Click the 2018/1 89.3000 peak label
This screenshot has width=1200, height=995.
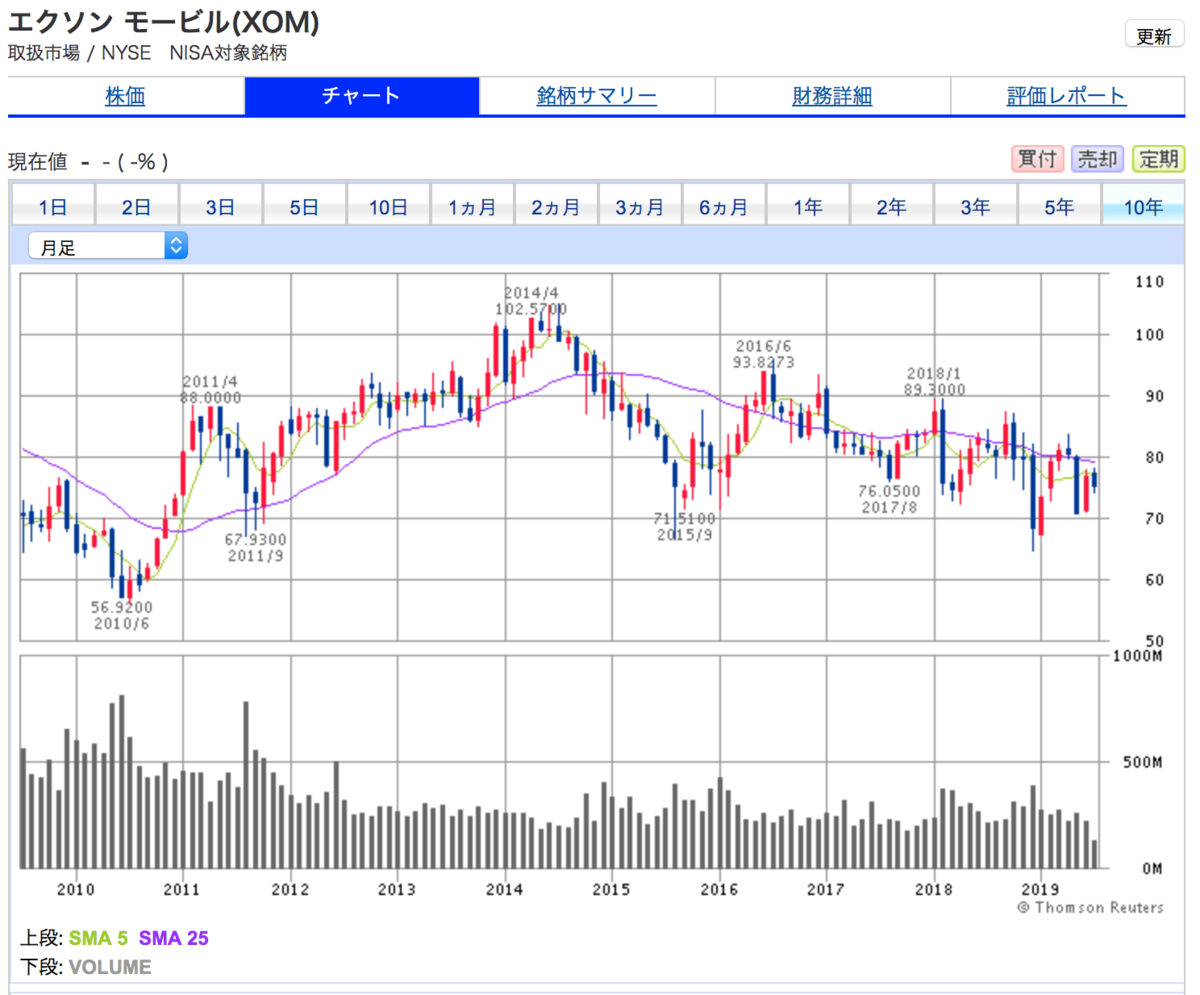click(933, 381)
